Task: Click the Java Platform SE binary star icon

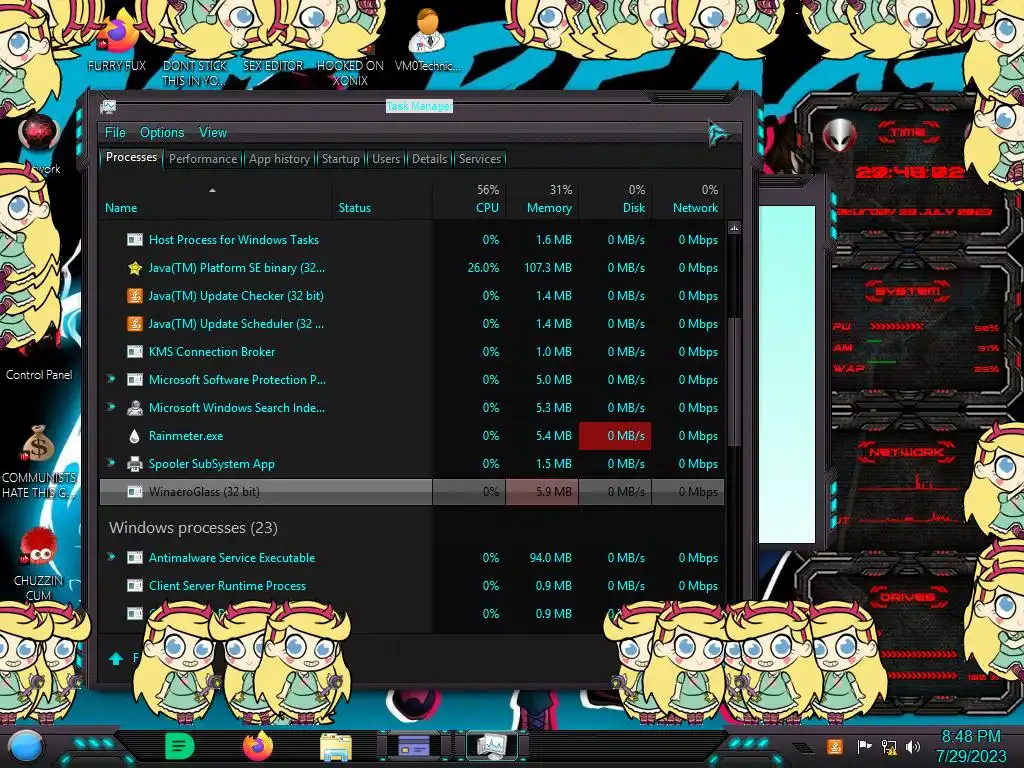Action: pos(135,268)
